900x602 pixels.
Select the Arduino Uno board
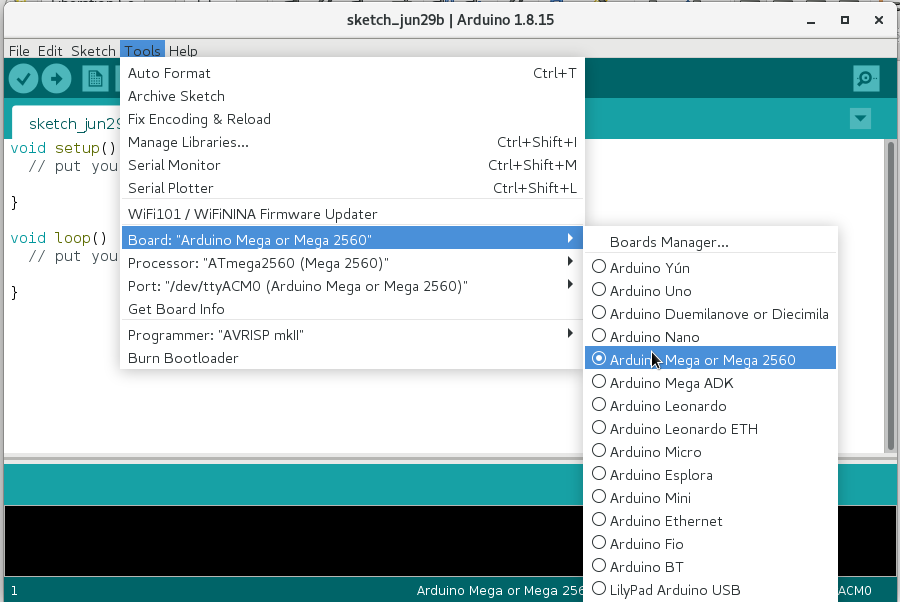[x=650, y=290]
